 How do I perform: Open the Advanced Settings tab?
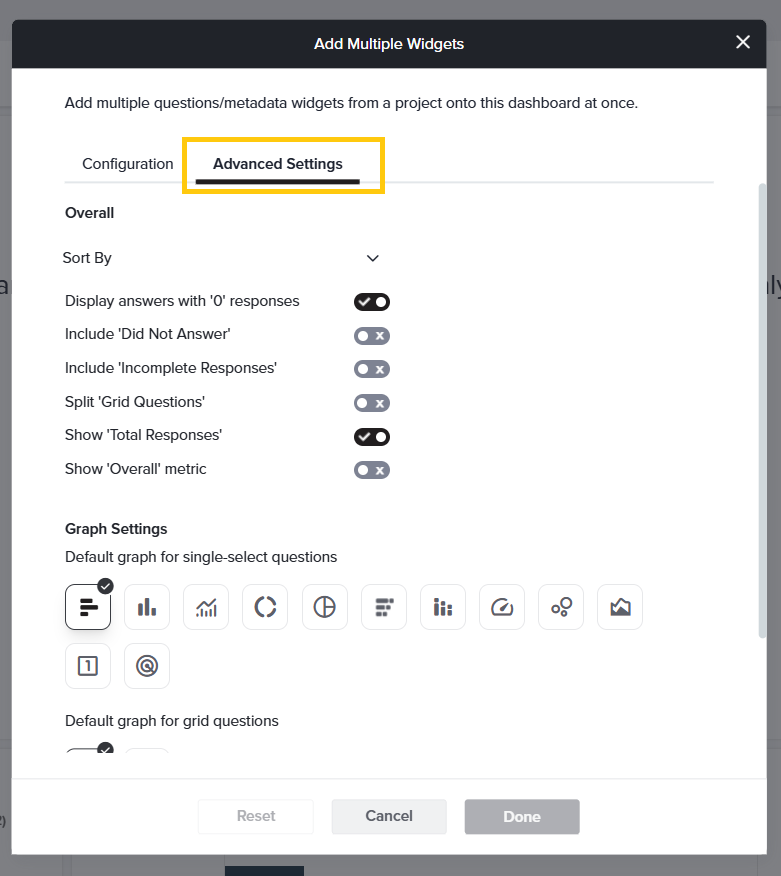278,164
